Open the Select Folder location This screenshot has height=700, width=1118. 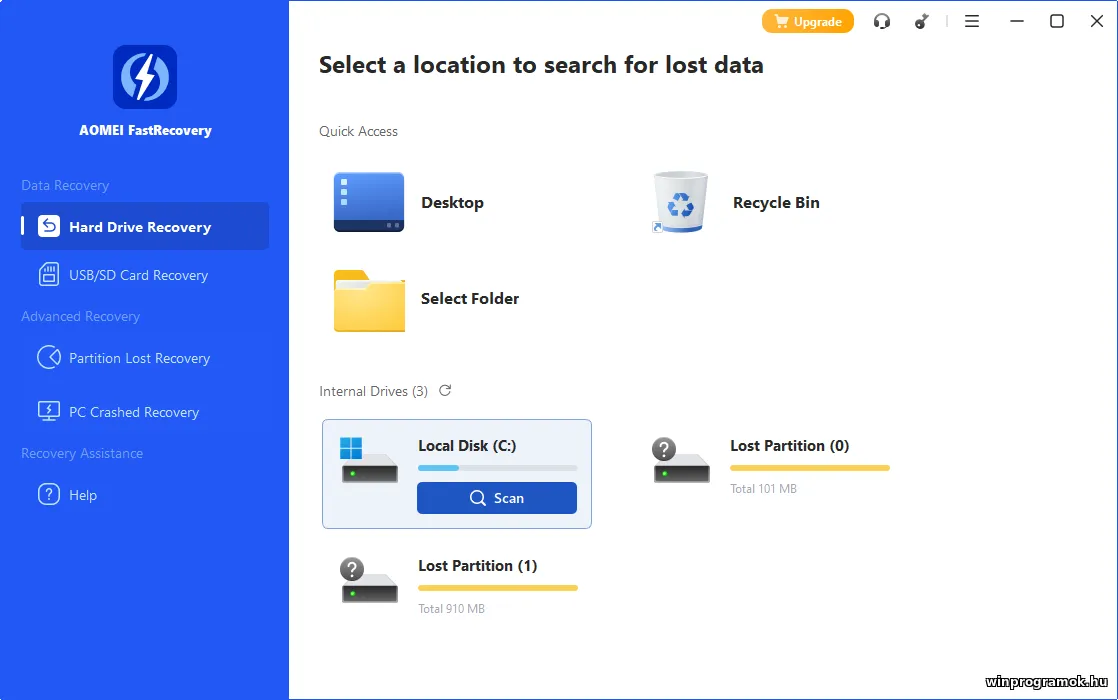(369, 299)
